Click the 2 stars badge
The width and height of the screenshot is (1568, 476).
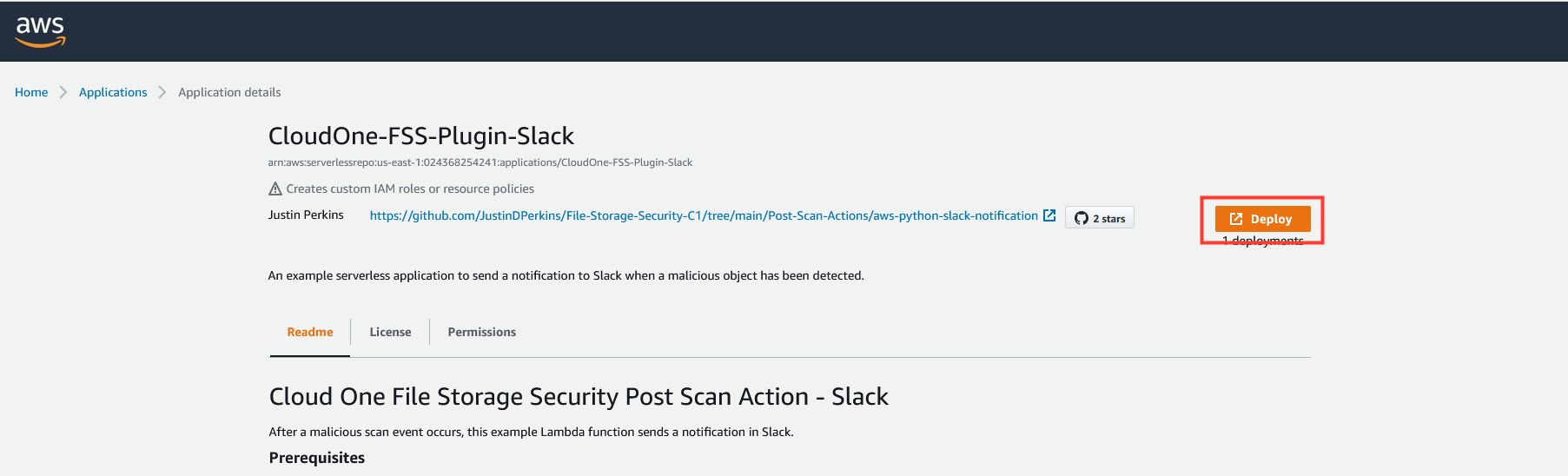(x=1099, y=218)
